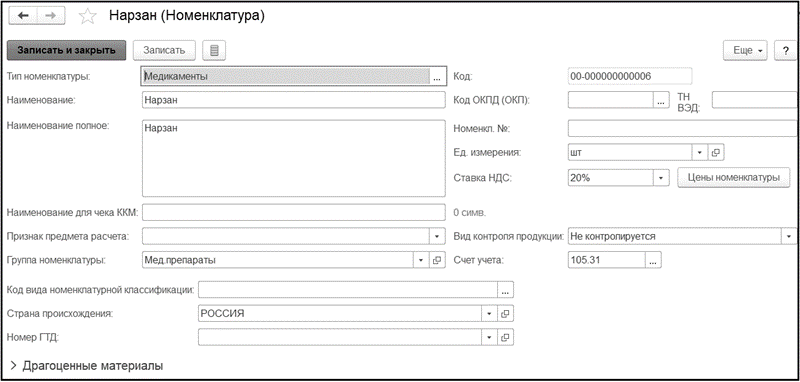Screen dimensions: 800x382
Task: Add form to favorites with star icon
Action: pyautogui.click(x=87, y=16)
